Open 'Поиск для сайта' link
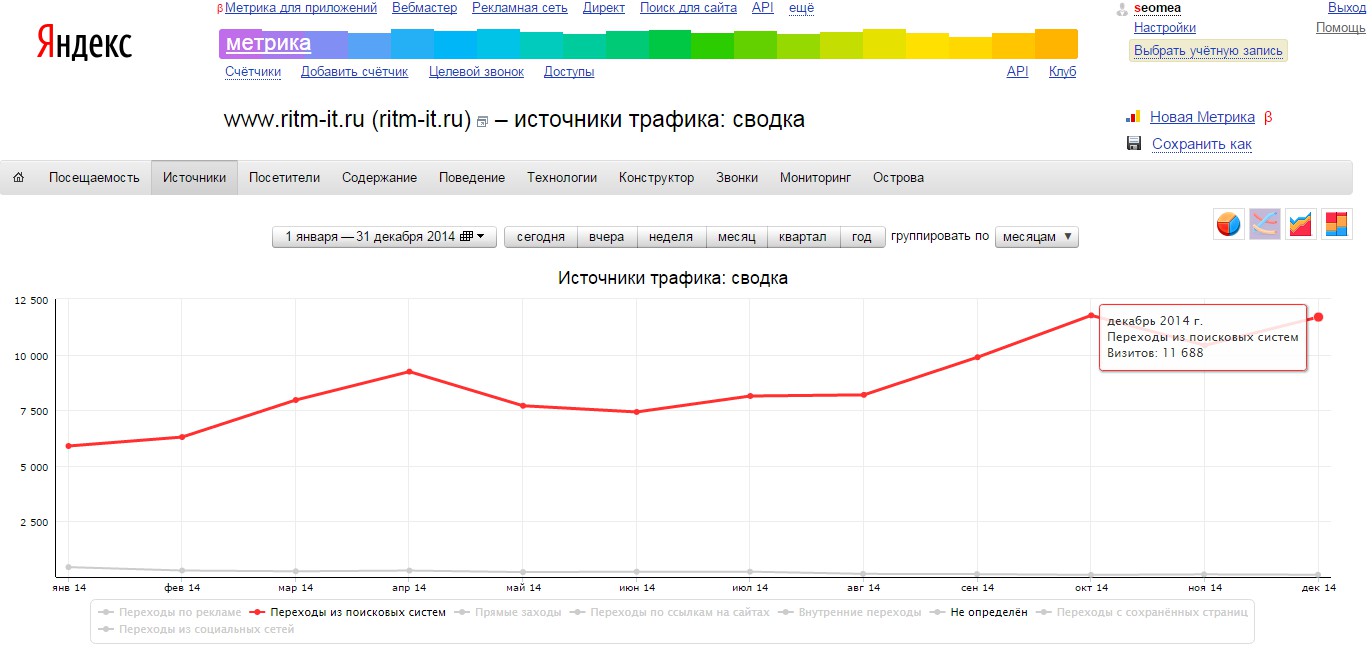This screenshot has height=655, width=1372. [688, 8]
